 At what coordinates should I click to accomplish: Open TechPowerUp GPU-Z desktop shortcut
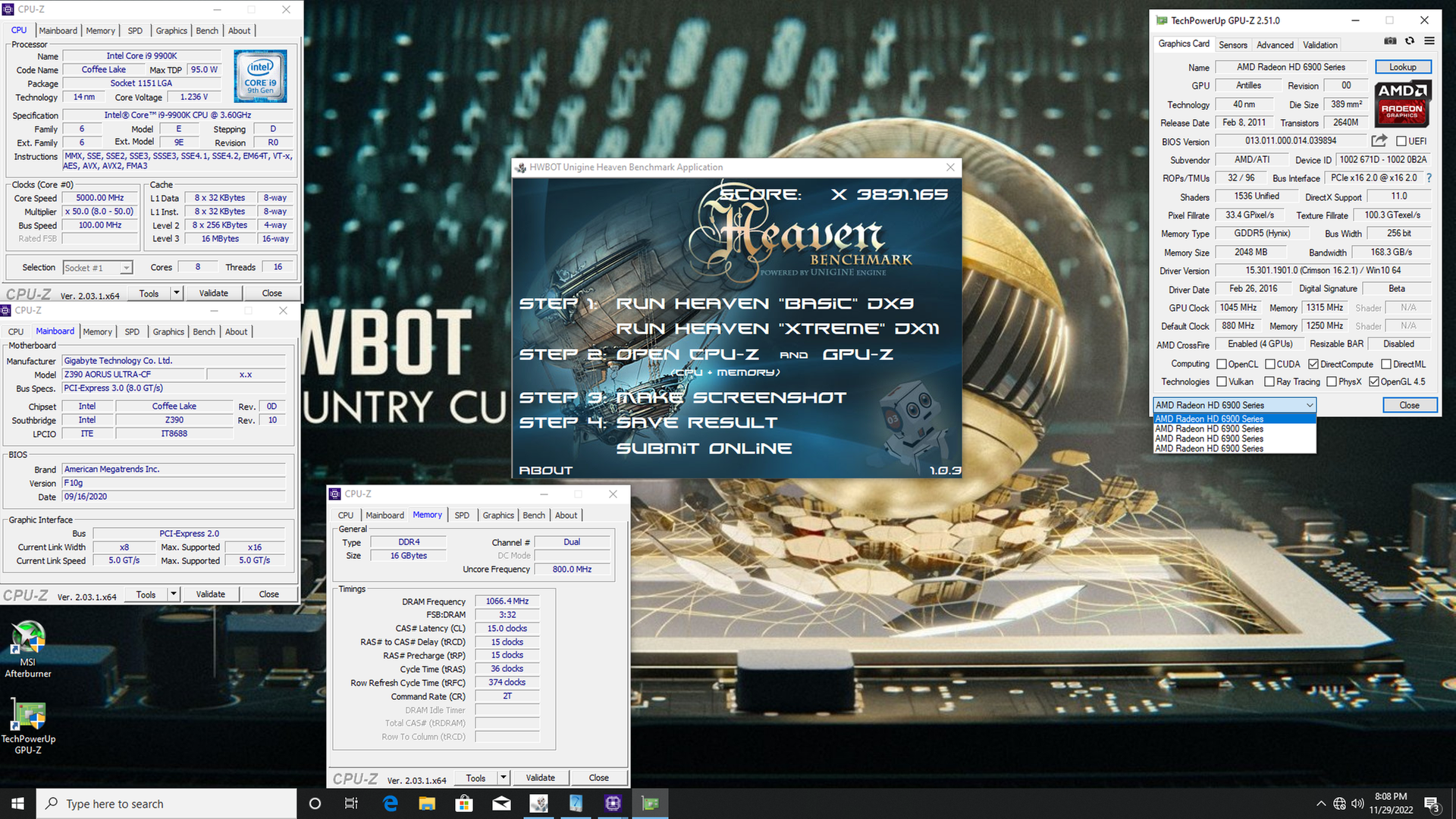coord(28,726)
